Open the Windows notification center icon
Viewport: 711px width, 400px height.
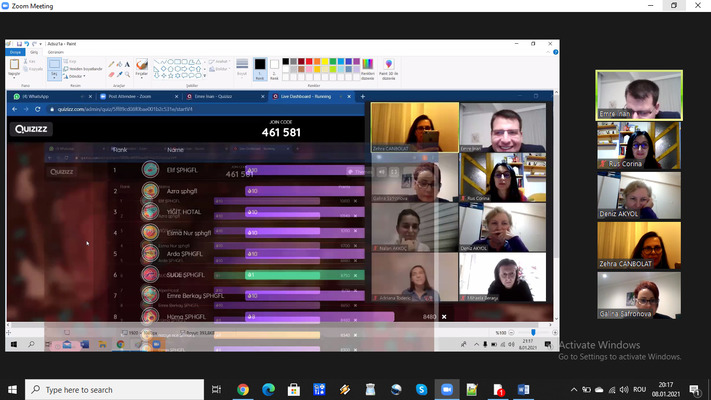(694, 390)
